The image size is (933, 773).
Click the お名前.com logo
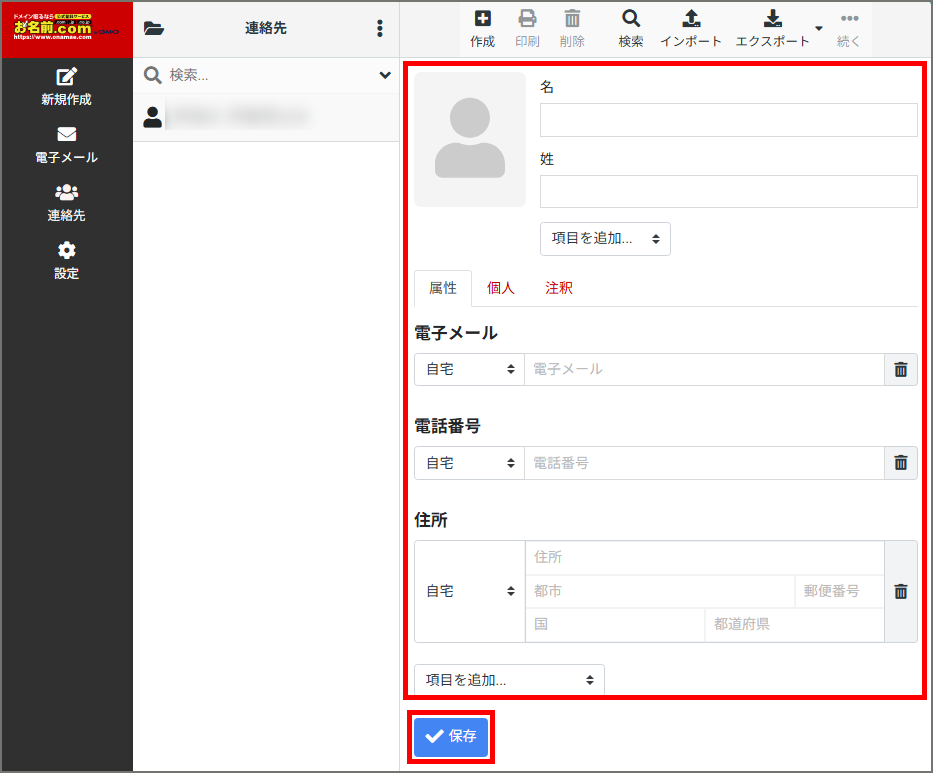[66, 28]
